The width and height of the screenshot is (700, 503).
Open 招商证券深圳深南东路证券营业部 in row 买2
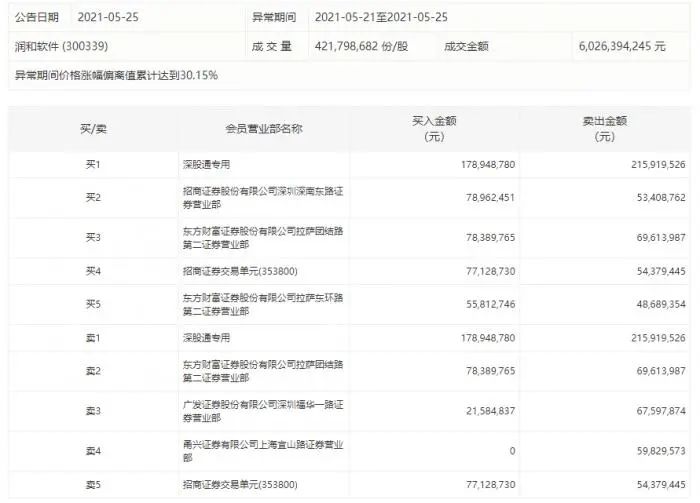click(x=263, y=198)
